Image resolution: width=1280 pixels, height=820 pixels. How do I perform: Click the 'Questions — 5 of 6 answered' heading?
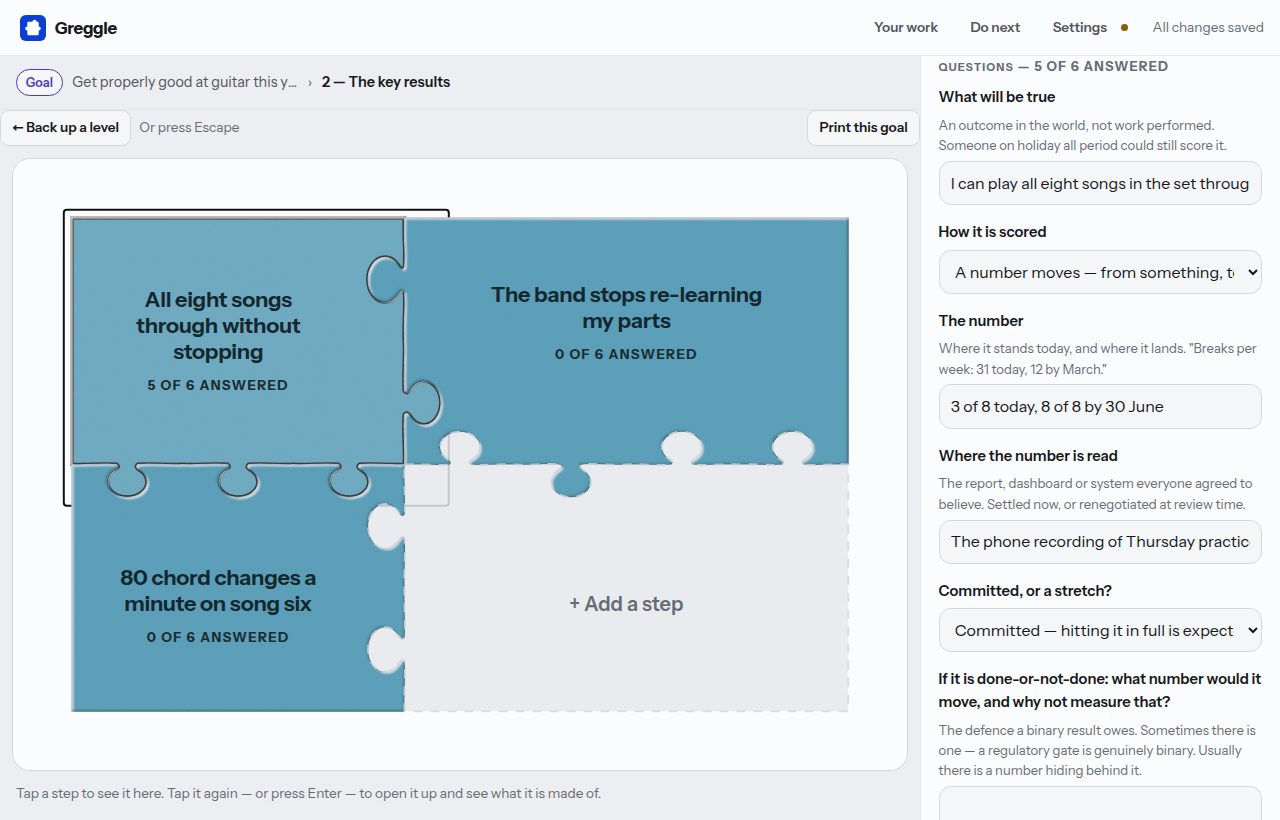click(1053, 66)
